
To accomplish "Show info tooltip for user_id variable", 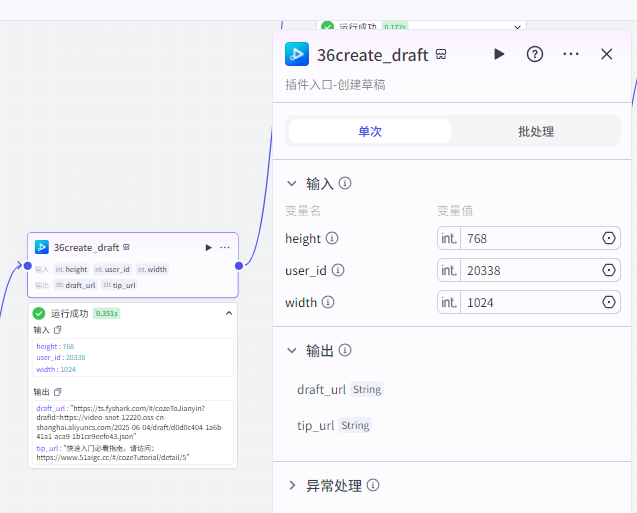I will coord(338,270).
